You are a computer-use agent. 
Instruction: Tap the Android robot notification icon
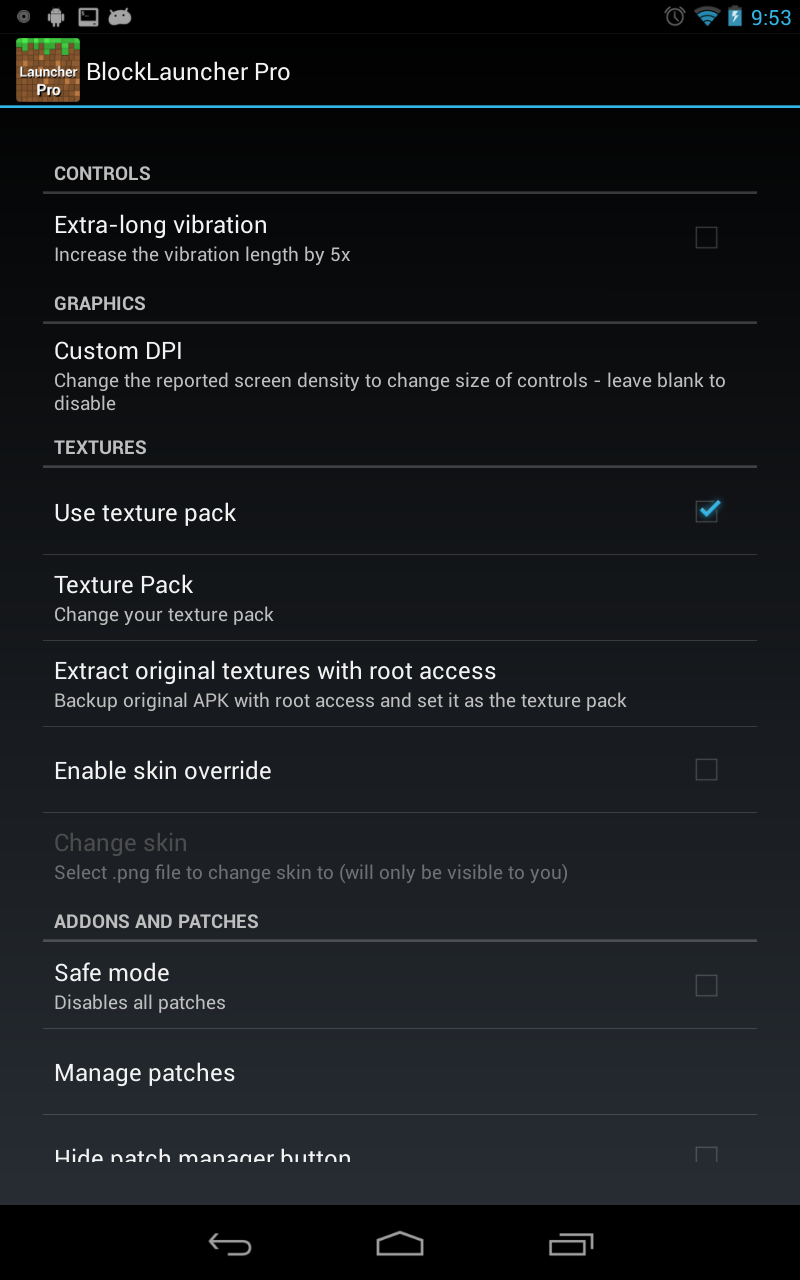56,16
